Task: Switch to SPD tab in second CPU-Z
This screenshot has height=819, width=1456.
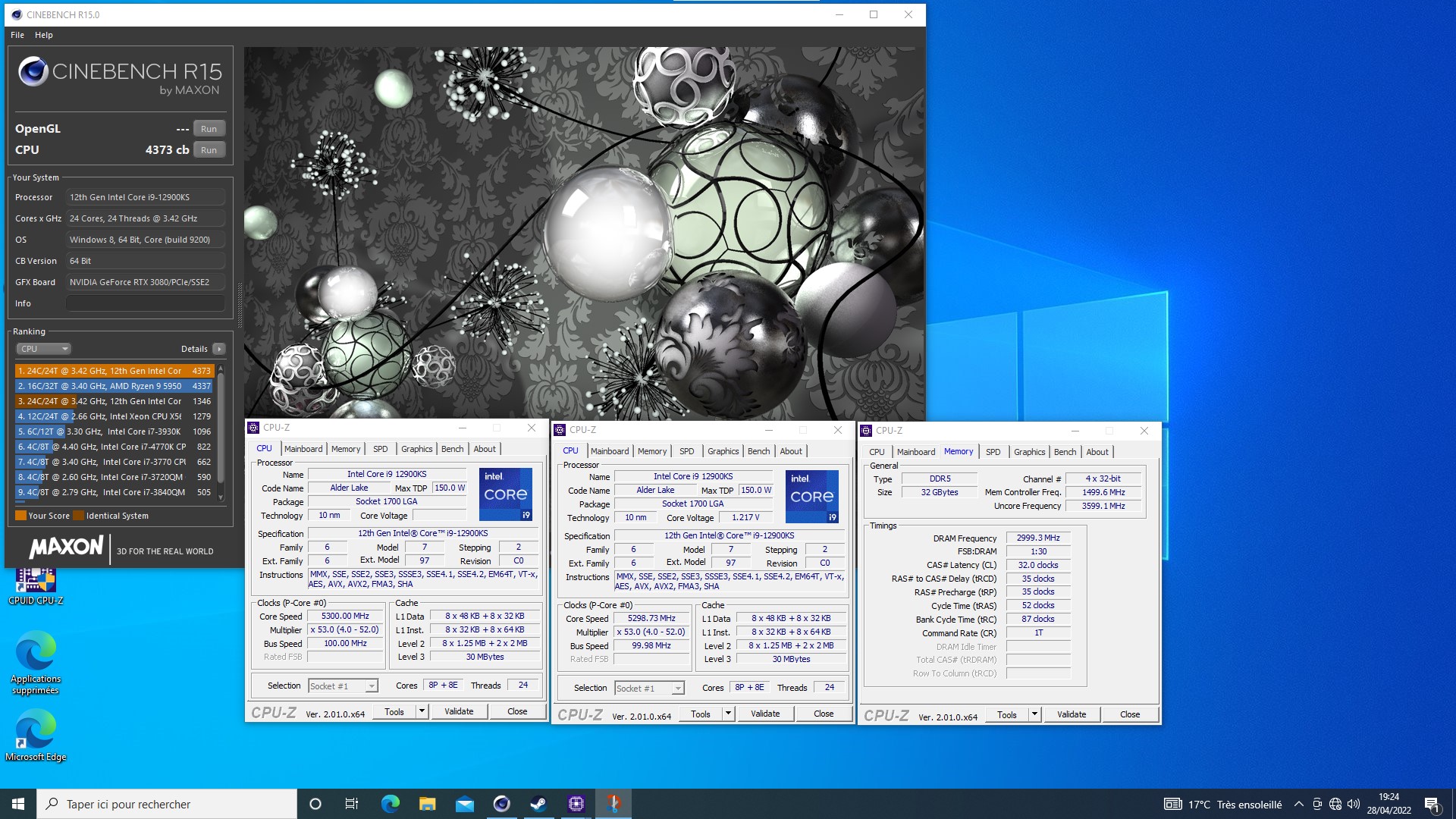Action: coord(687,451)
